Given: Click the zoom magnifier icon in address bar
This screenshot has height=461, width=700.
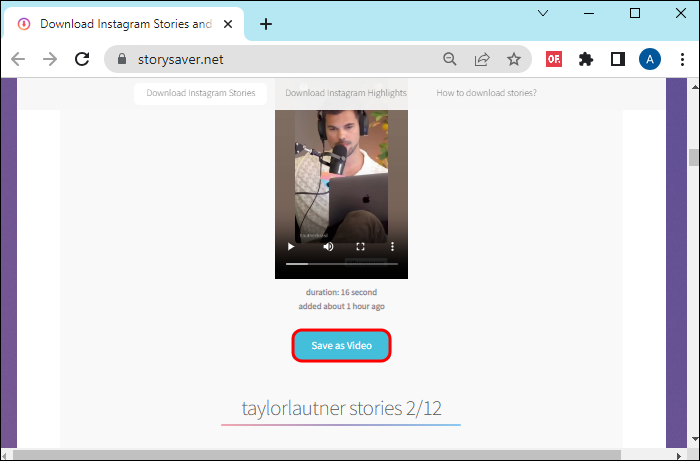Looking at the screenshot, I should (x=450, y=59).
